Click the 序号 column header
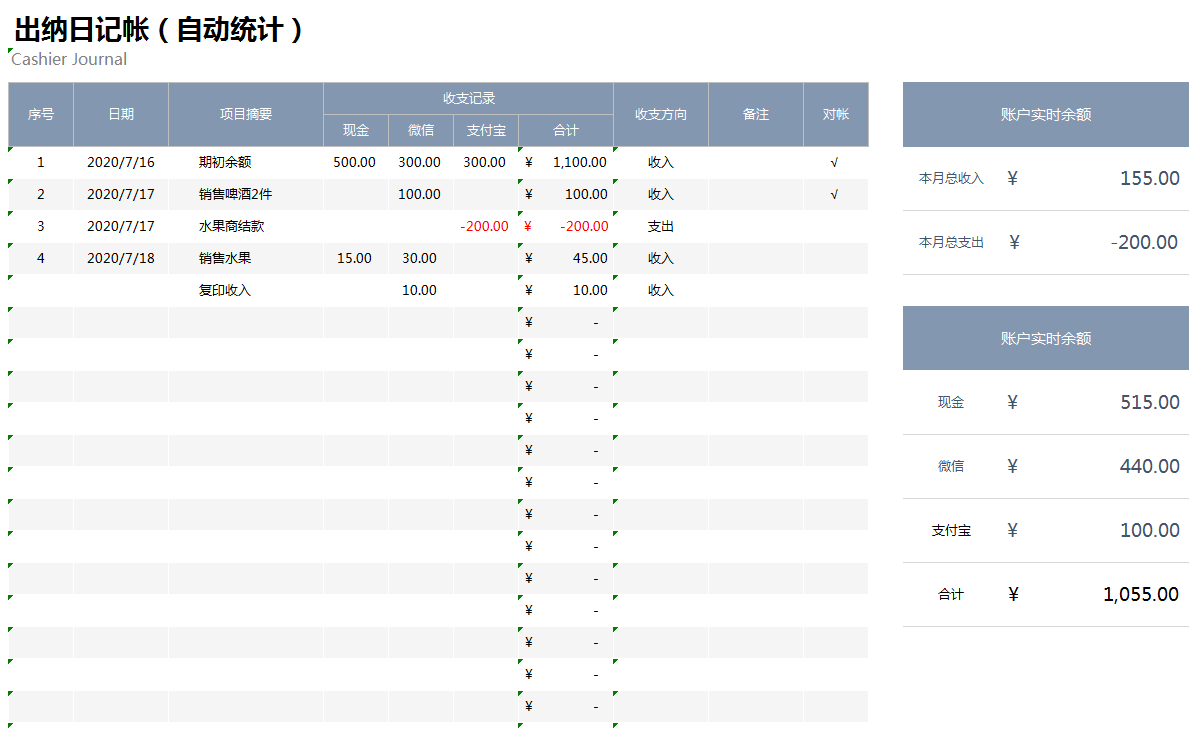Viewport: 1194px width, 730px height. click(x=41, y=114)
